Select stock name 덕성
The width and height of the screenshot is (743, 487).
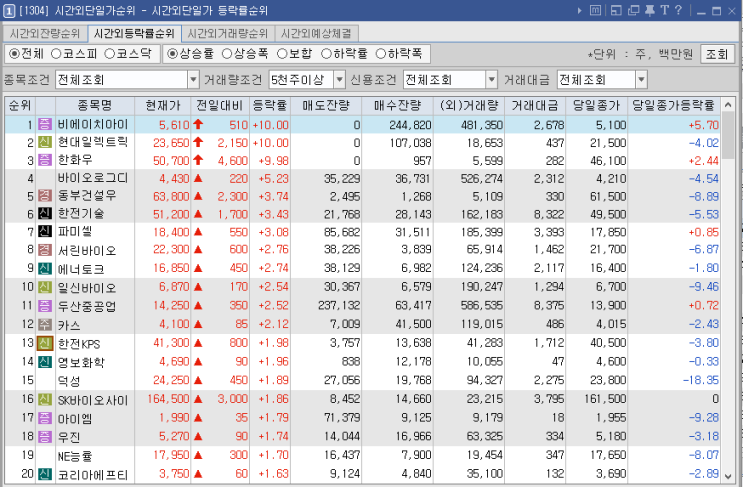coord(69,380)
